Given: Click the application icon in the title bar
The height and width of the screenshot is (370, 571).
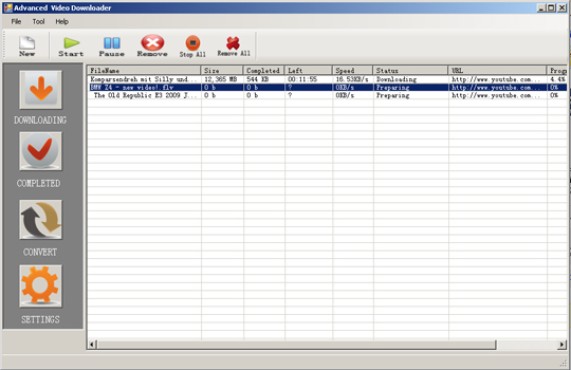Looking at the screenshot, I should coord(8,8).
